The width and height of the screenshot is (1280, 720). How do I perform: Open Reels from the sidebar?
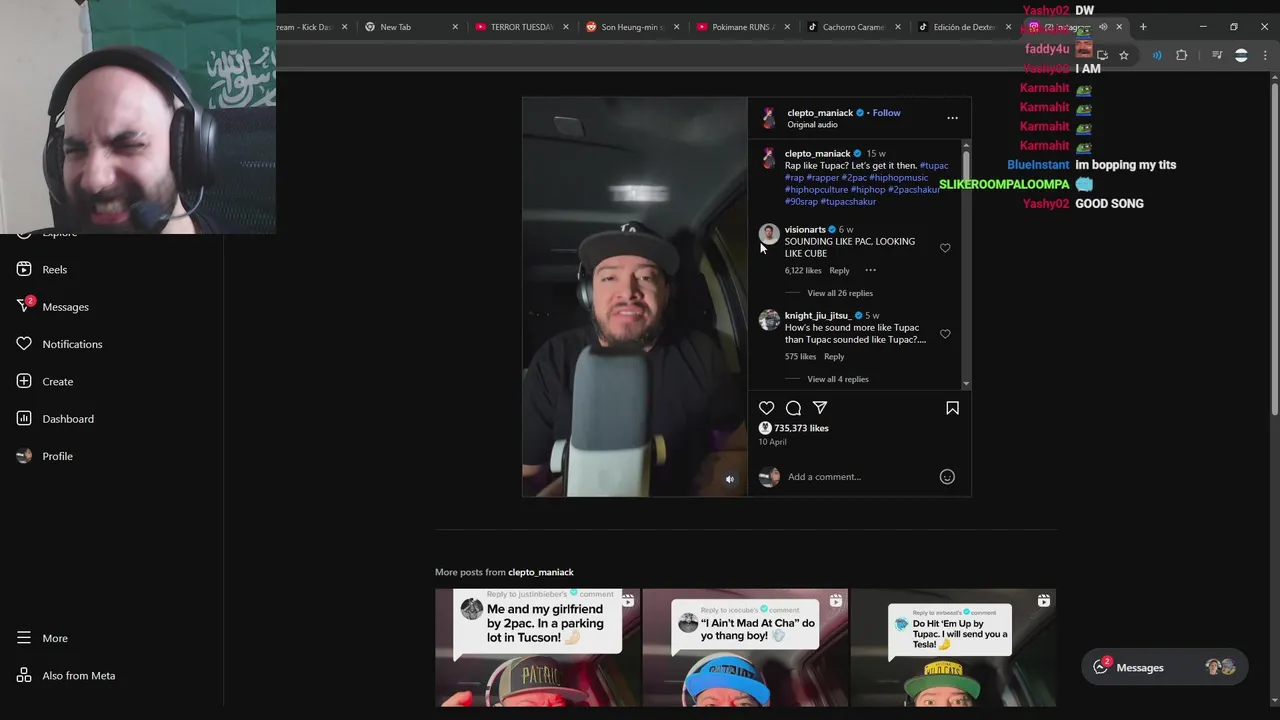[x=41, y=269]
